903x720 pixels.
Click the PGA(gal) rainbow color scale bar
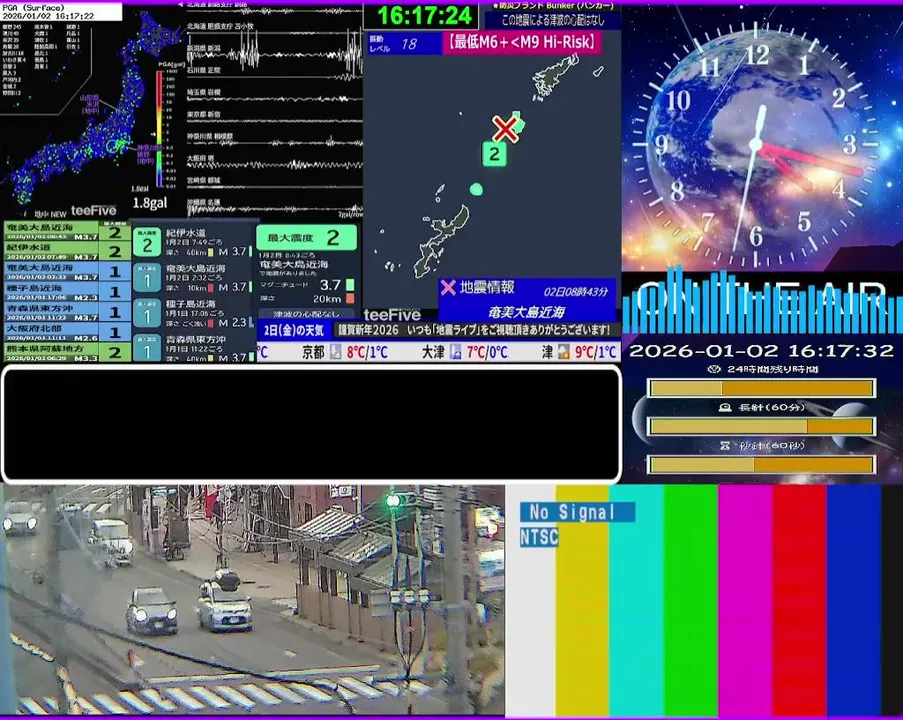(160, 128)
